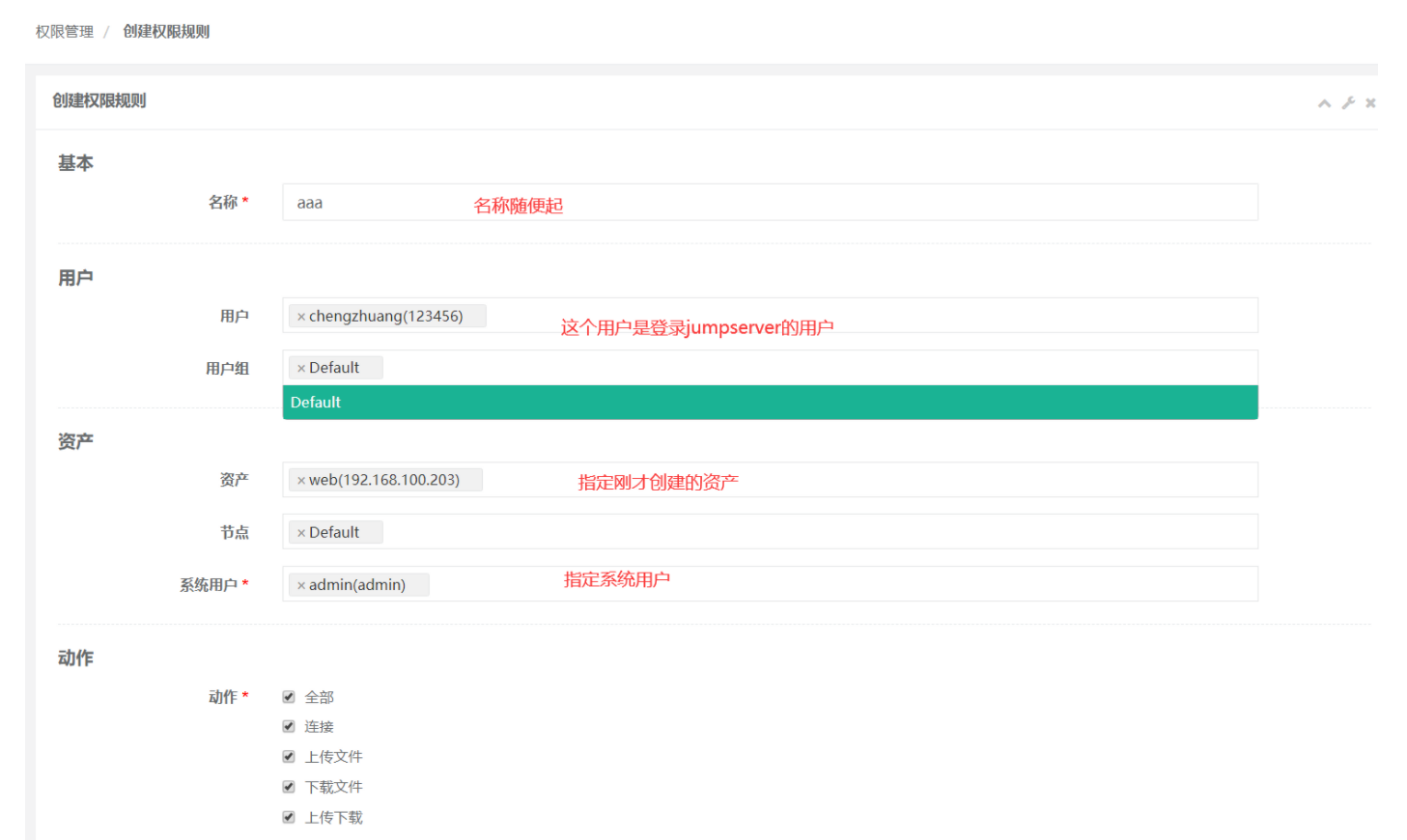Open the 节点 multi-select field

tap(770, 532)
